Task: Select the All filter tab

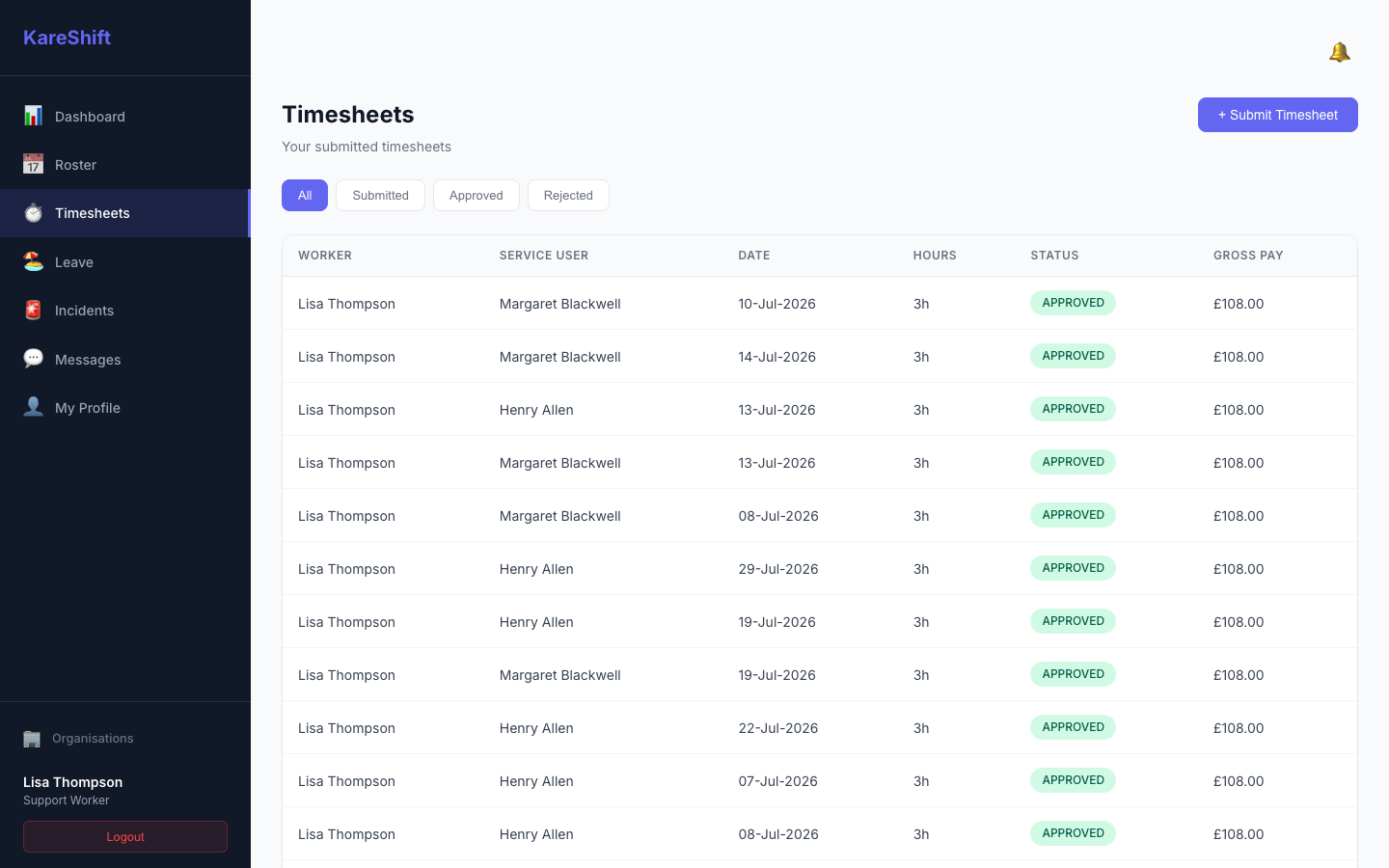Action: pos(305,195)
